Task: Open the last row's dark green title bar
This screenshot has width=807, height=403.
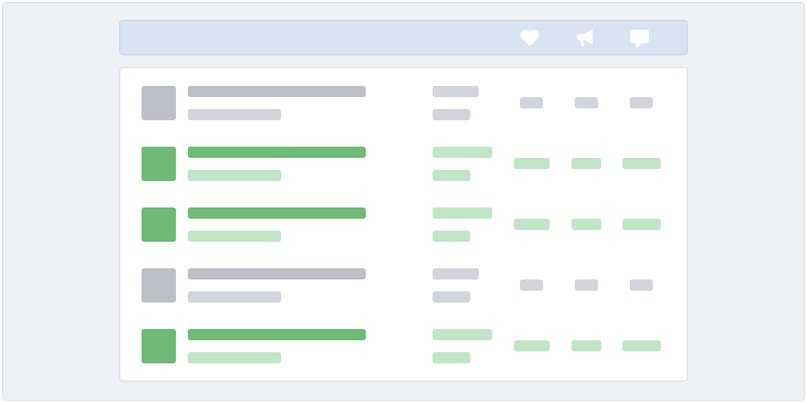Action: [277, 335]
